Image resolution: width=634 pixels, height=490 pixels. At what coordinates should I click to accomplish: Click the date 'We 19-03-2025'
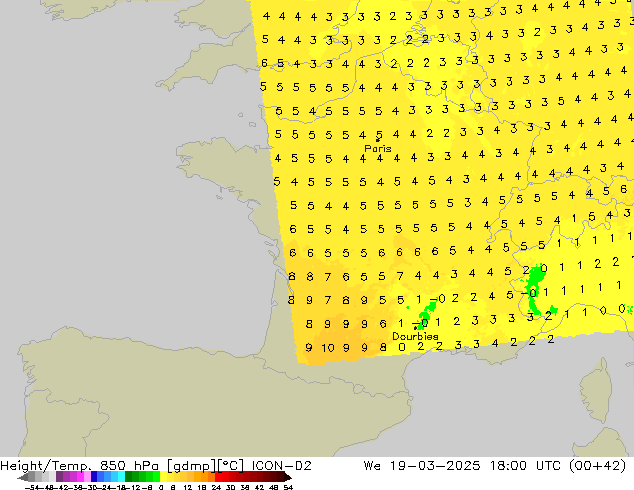tap(422, 466)
